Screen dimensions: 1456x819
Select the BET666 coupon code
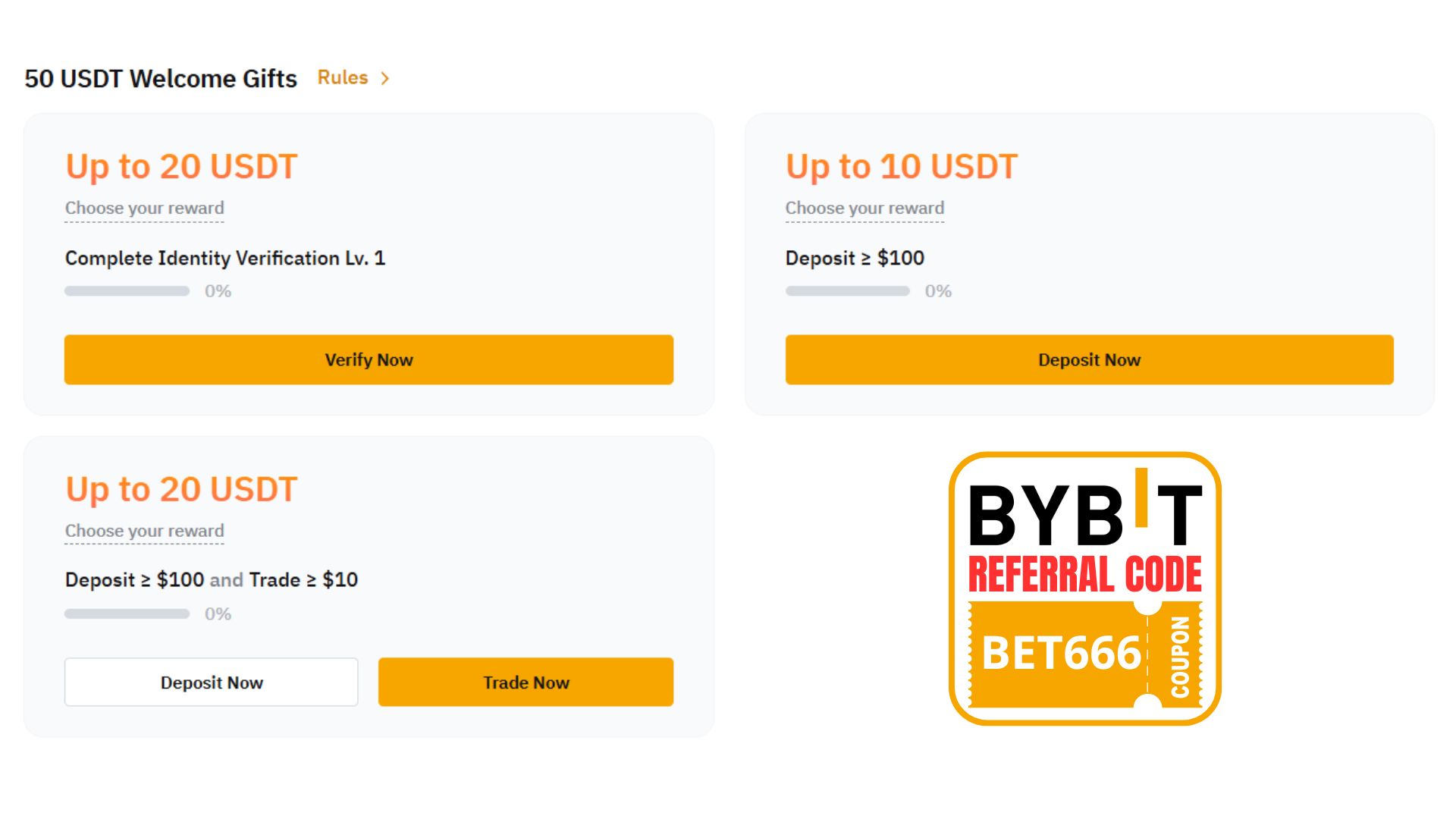click(x=1061, y=653)
